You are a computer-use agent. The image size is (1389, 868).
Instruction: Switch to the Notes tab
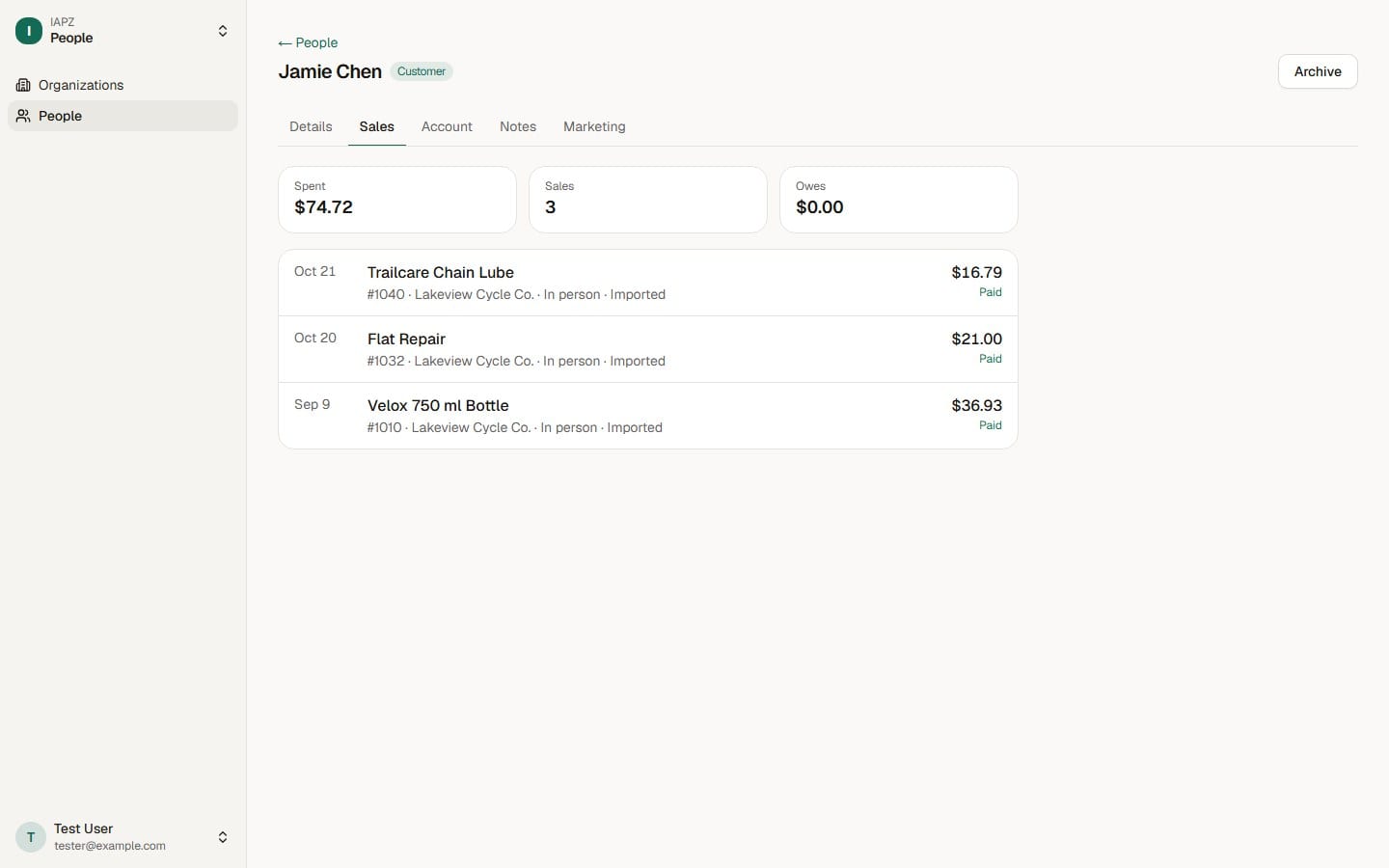pyautogui.click(x=518, y=126)
